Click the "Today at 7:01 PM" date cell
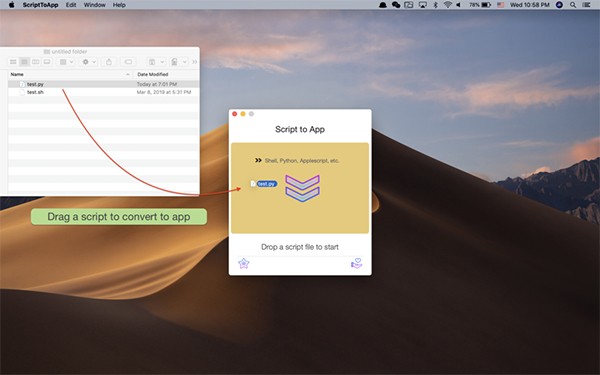 (x=157, y=84)
